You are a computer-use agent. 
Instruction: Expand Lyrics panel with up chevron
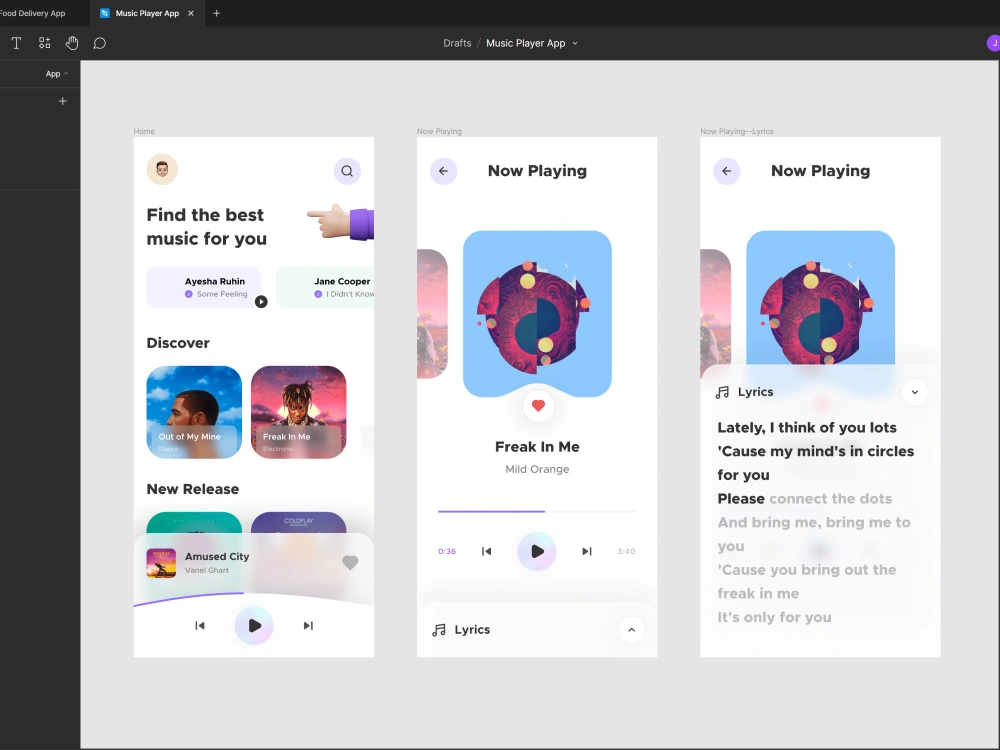[x=631, y=630]
